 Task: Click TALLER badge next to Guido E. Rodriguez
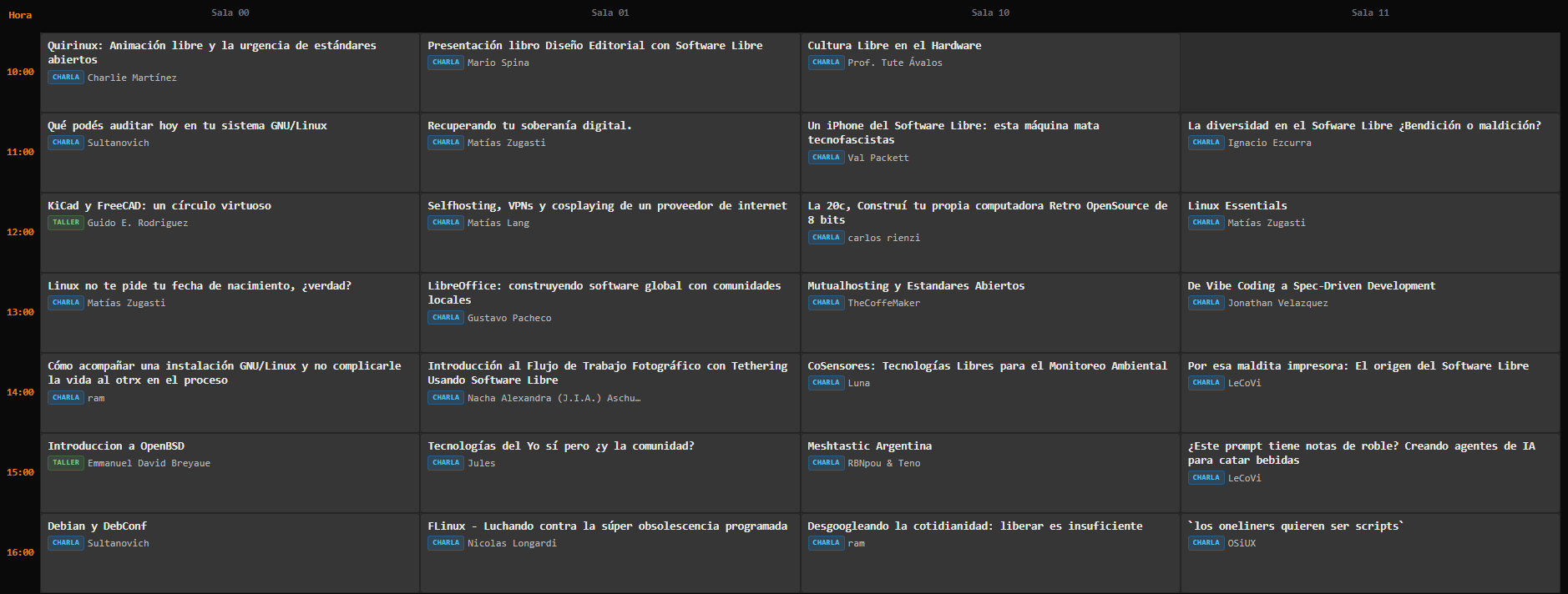[66, 223]
